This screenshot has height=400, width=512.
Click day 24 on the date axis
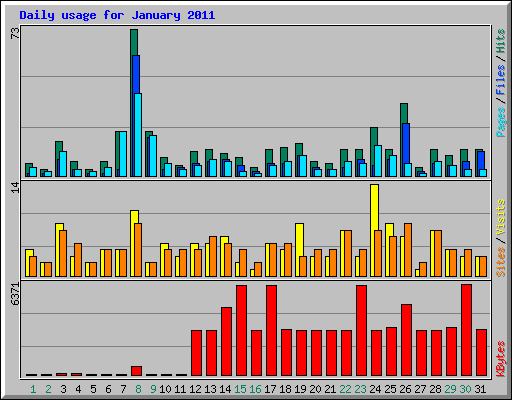[x=375, y=389]
